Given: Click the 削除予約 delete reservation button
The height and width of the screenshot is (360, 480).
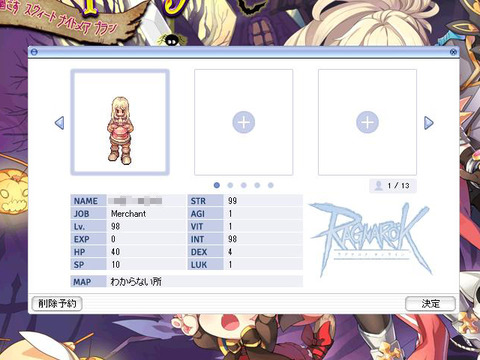Looking at the screenshot, I should click(x=57, y=304).
